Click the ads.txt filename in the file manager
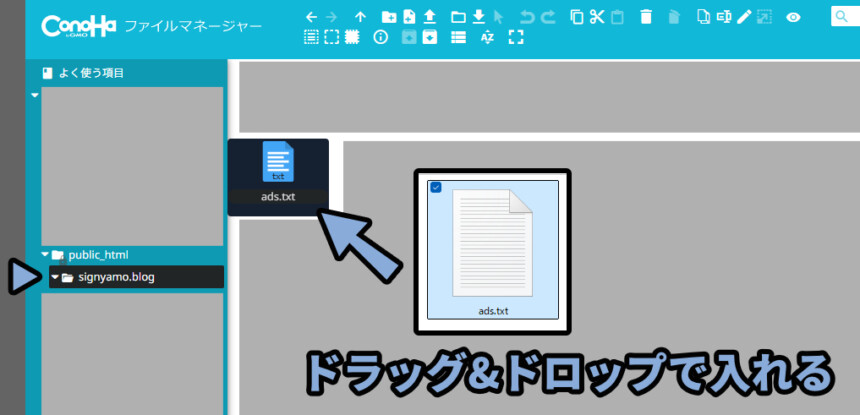Viewport: 860px width, 415px height. 278,196
